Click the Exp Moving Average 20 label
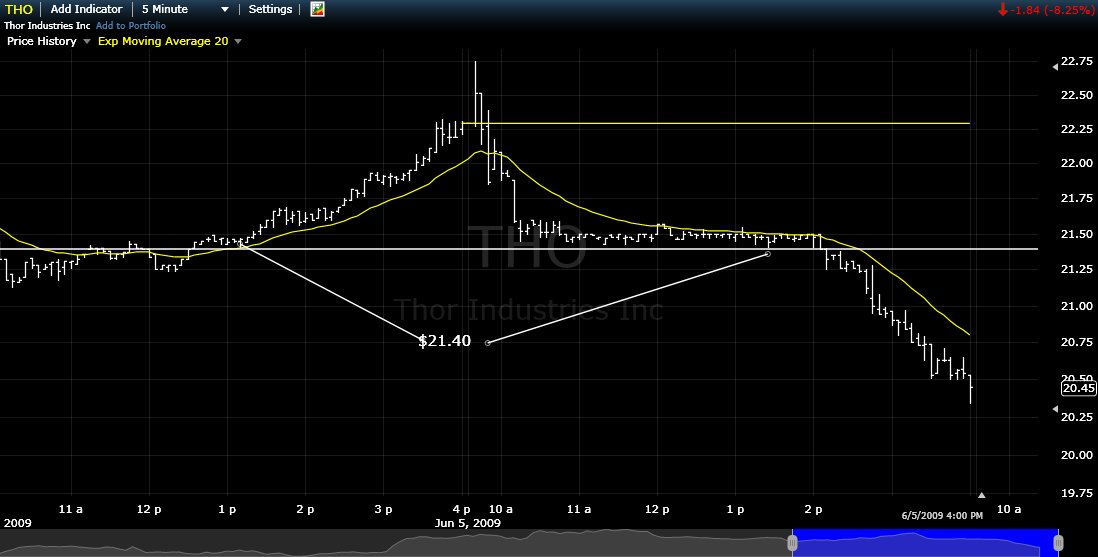1098x557 pixels. pyautogui.click(x=163, y=41)
